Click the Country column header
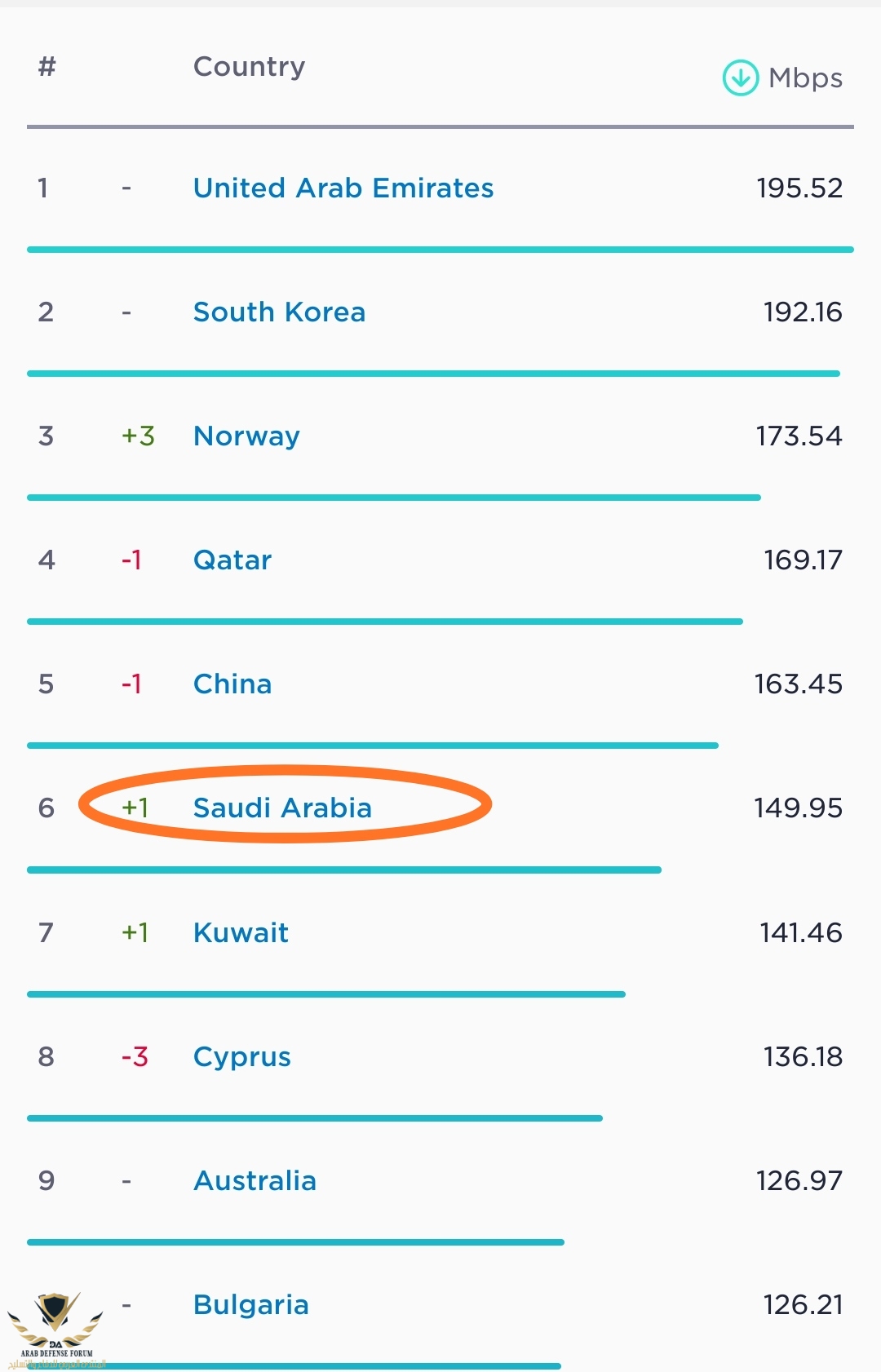 click(249, 67)
